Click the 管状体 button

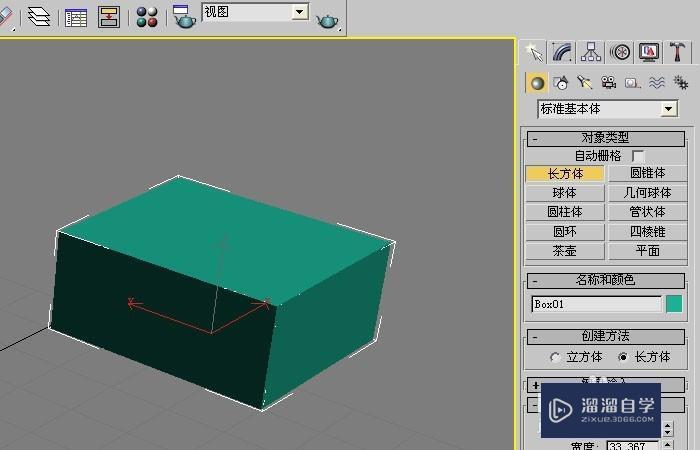647,212
